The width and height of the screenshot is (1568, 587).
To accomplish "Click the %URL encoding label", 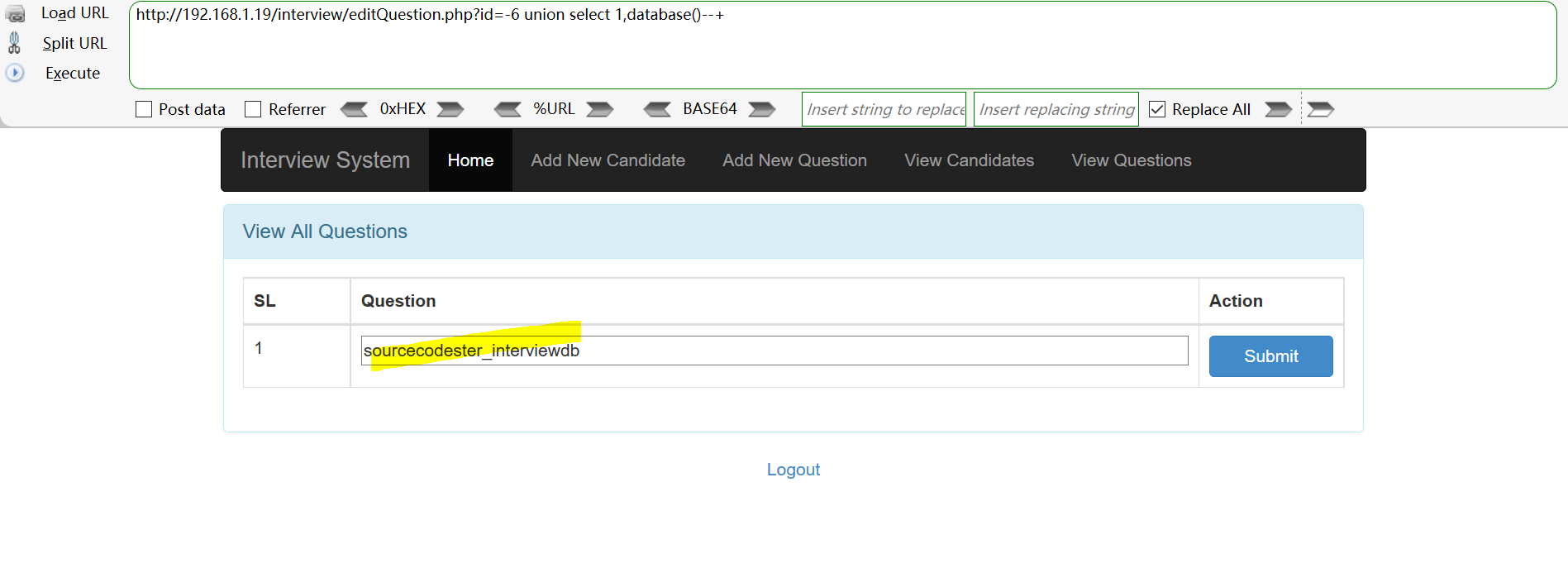I will 554,109.
